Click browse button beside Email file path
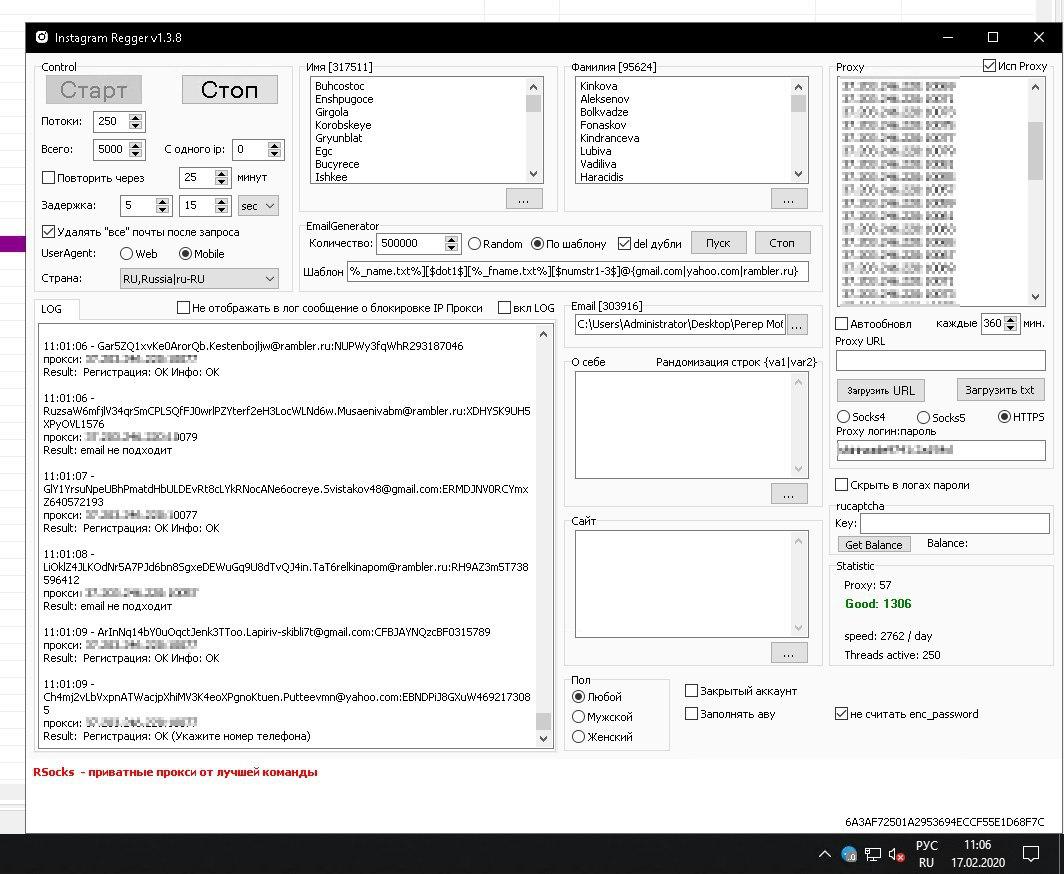 797,324
